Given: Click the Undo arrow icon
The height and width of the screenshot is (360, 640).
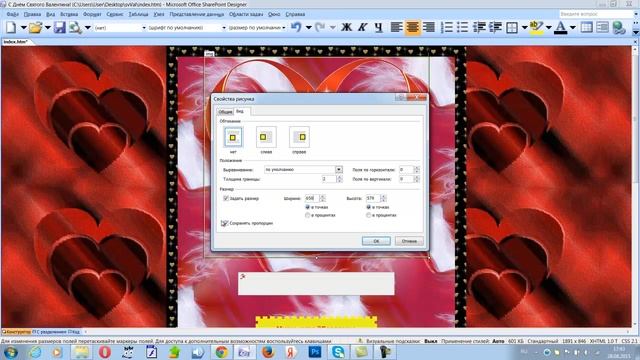Looking at the screenshot, I should pos(296,27).
